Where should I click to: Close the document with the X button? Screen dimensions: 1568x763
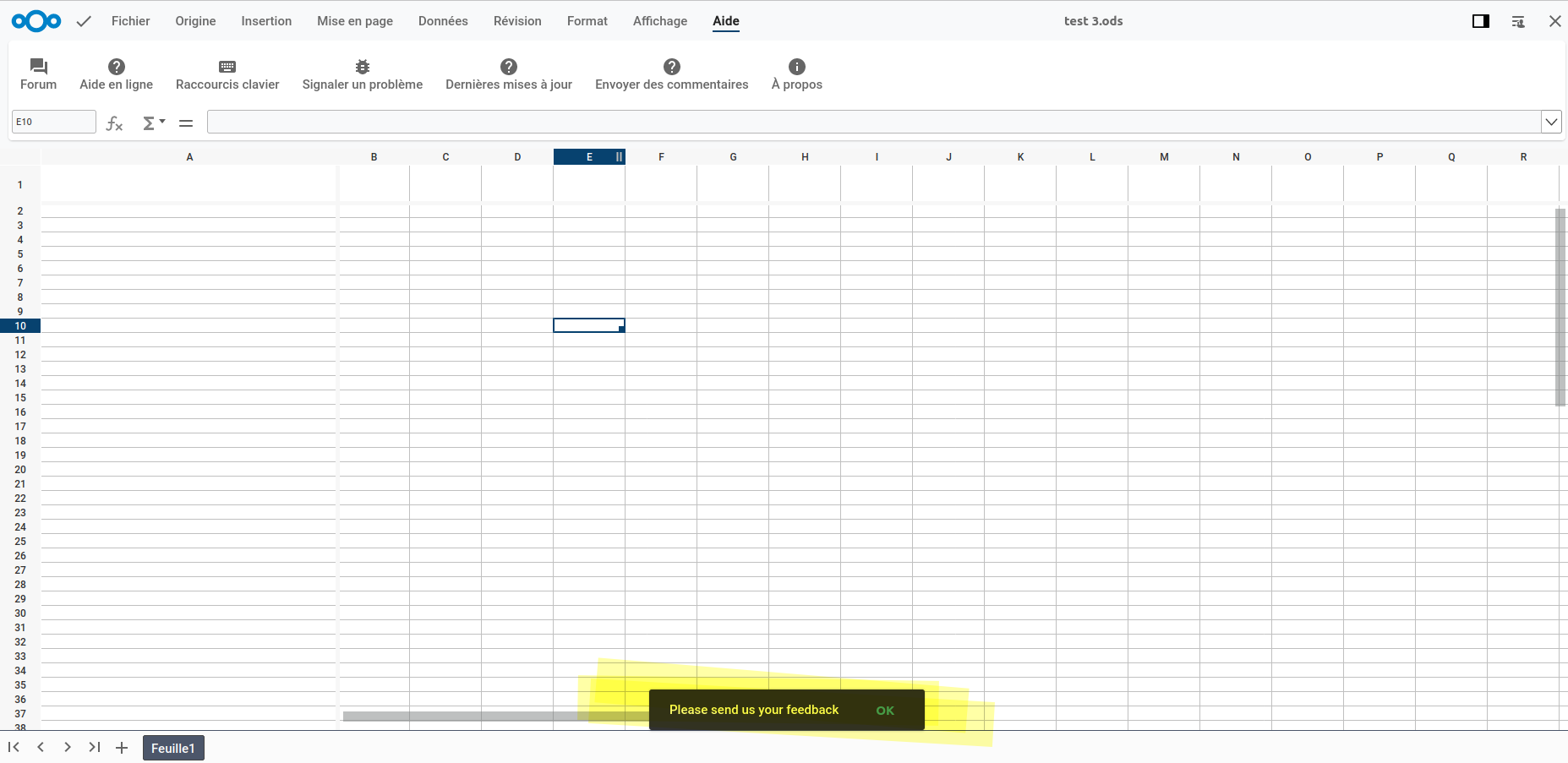point(1555,21)
